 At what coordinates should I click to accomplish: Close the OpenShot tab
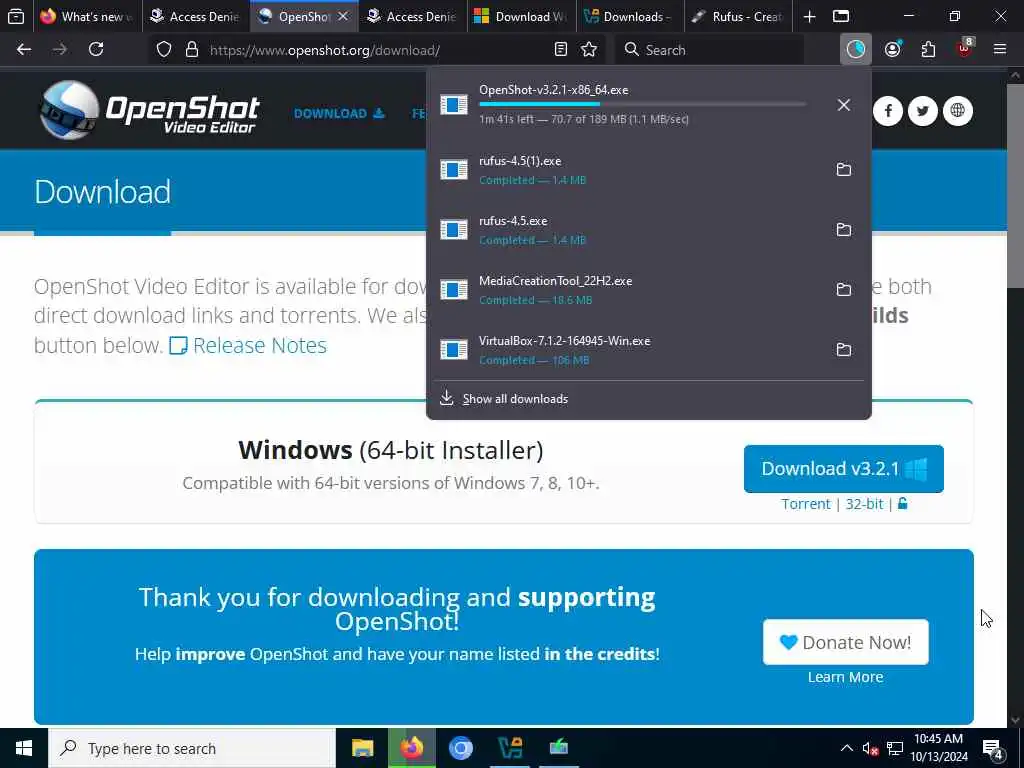pyautogui.click(x=343, y=16)
